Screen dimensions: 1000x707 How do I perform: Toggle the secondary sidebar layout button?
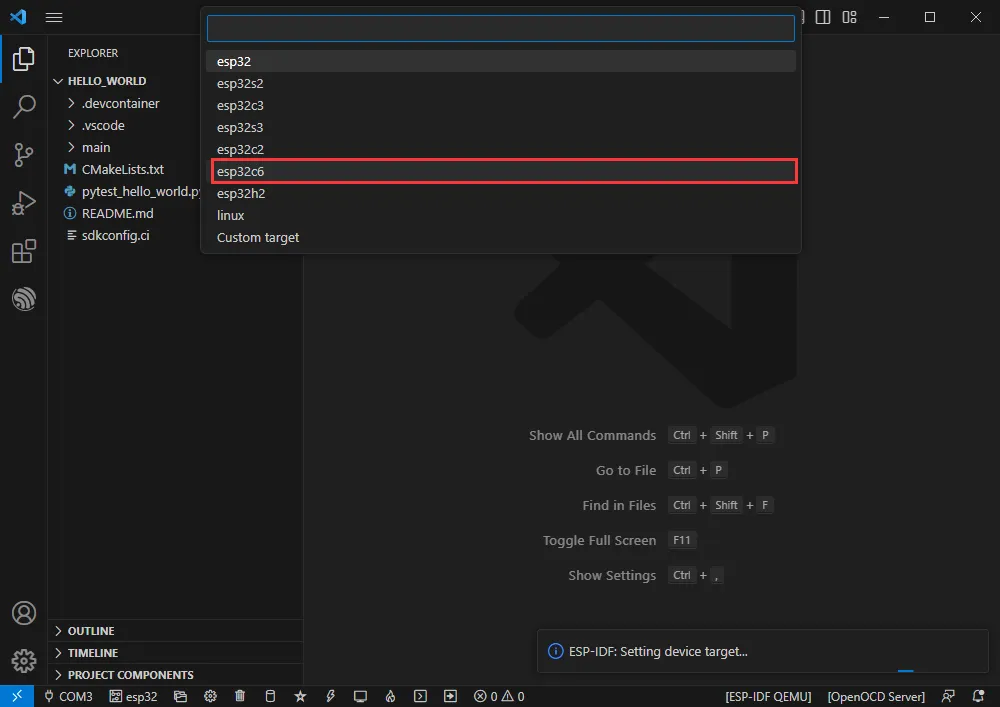coord(823,17)
